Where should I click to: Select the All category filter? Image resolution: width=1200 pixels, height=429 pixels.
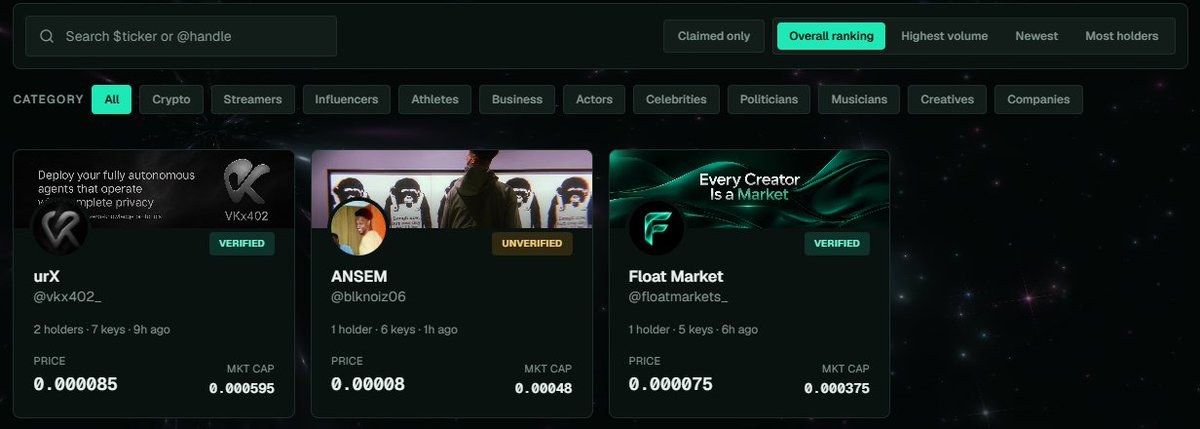(x=111, y=99)
